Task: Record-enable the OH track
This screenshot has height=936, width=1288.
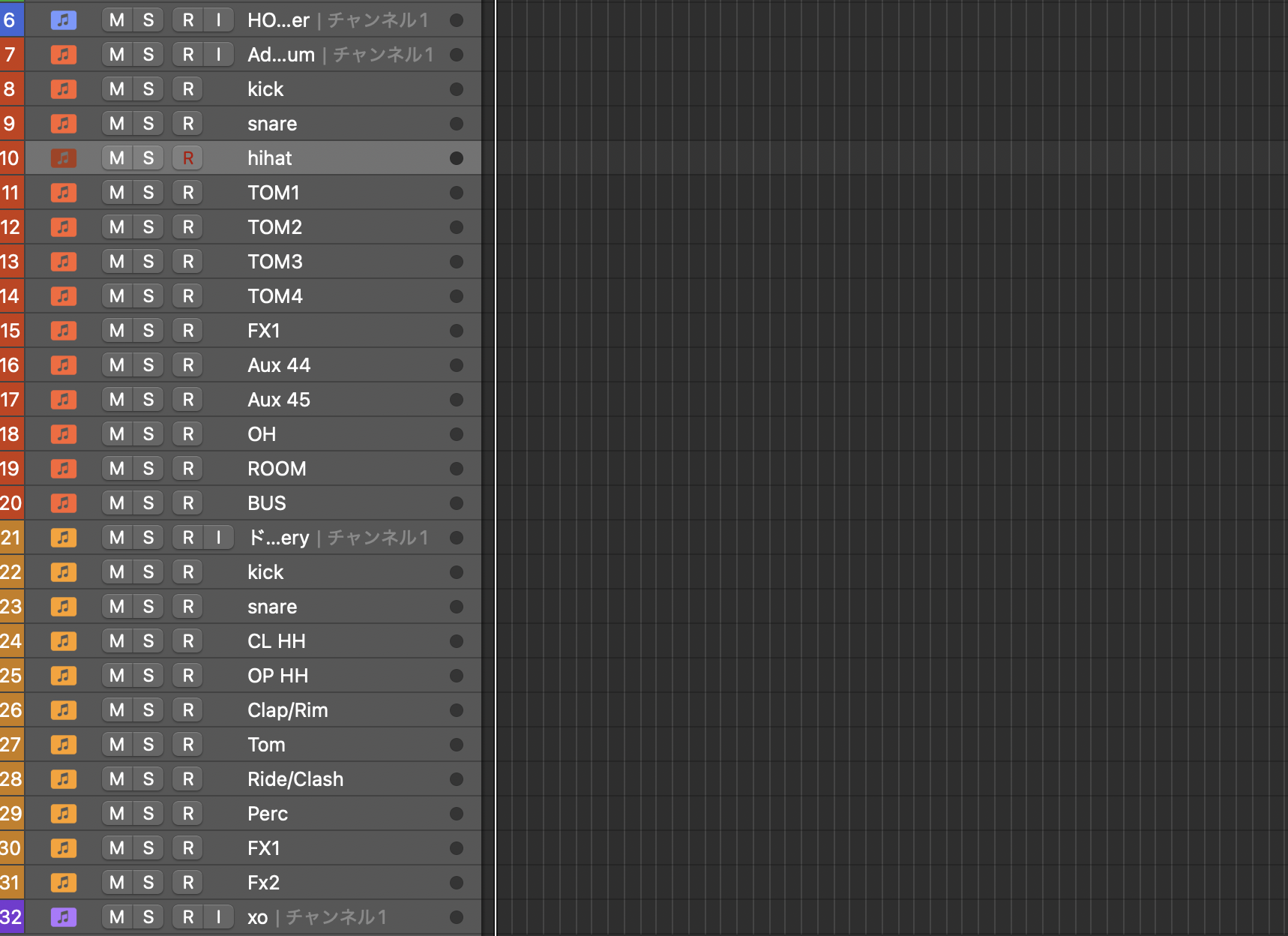Action: [188, 434]
